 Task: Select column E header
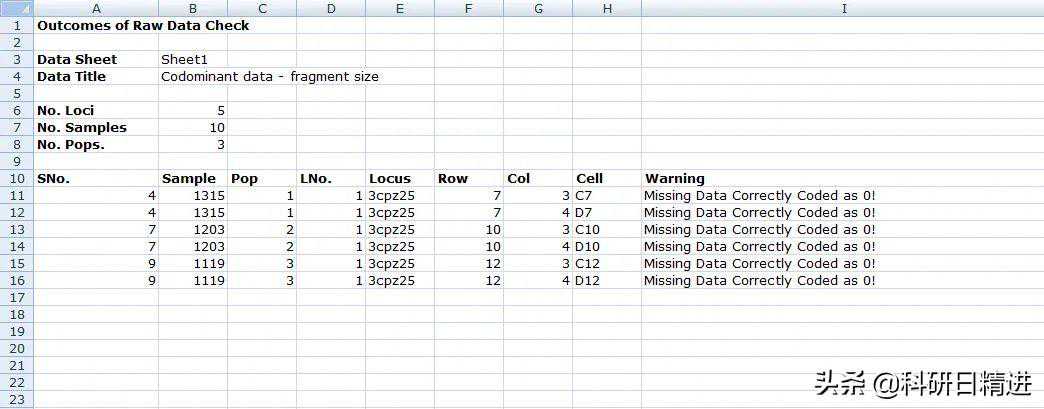coord(400,9)
